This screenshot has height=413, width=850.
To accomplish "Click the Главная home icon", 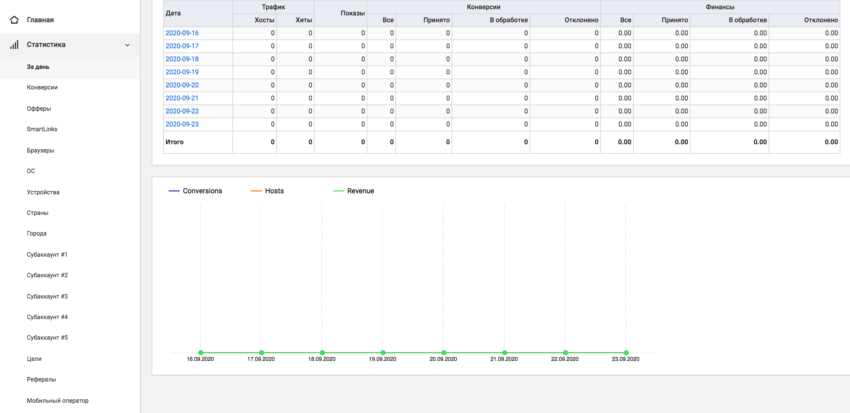I will tap(14, 20).
